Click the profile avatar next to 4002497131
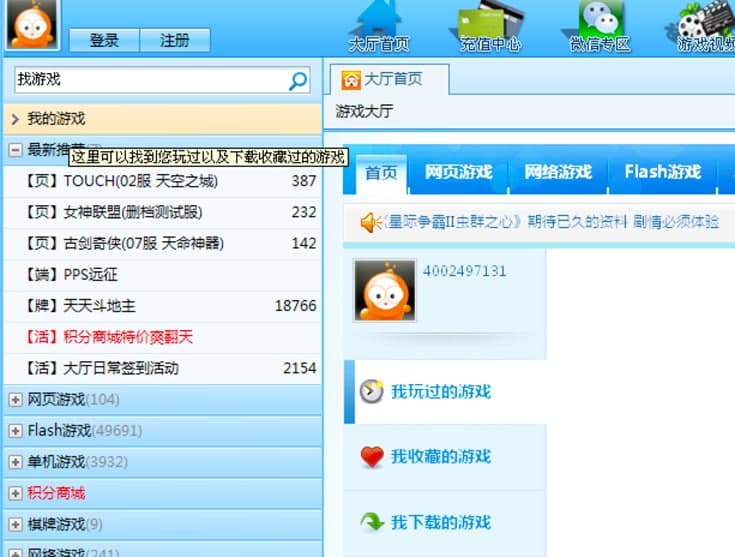 pyautogui.click(x=385, y=291)
